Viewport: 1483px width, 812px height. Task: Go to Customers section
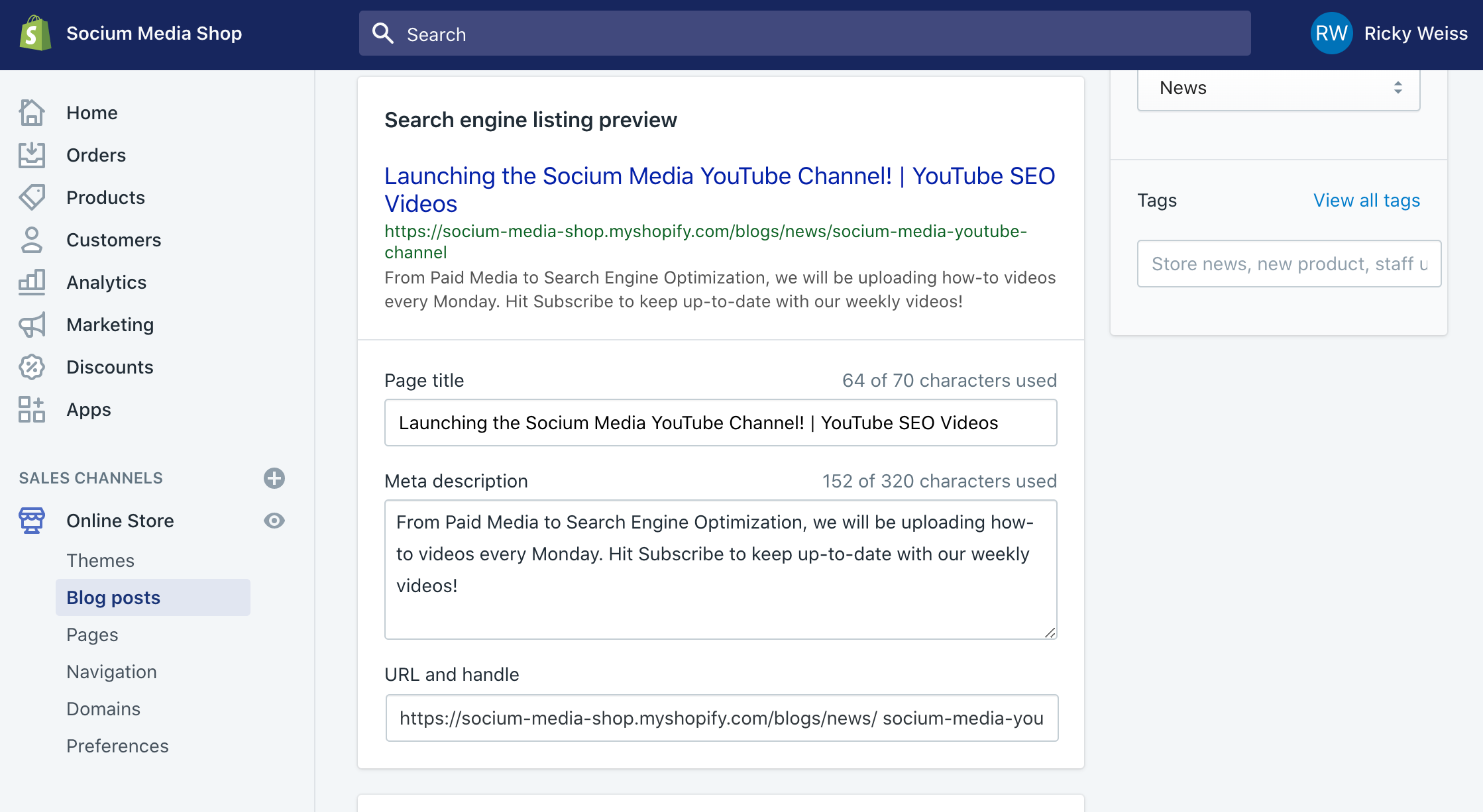pos(114,240)
